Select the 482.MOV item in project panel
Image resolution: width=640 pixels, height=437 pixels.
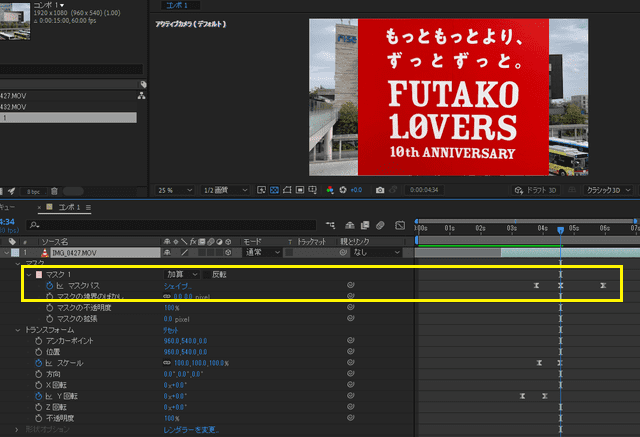click(13, 107)
